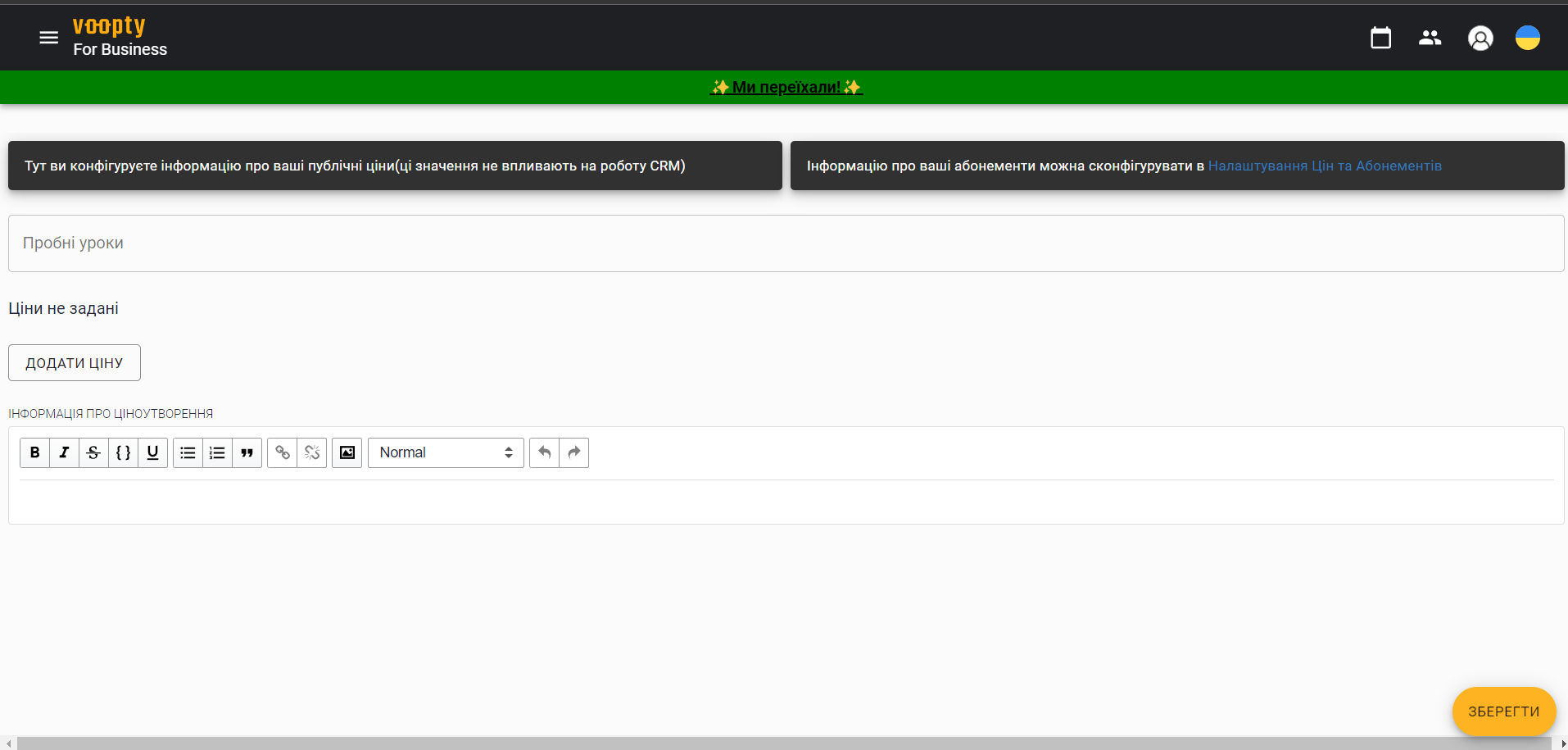The height and width of the screenshot is (750, 1568).
Task: Insert a code block
Action: pos(123,452)
